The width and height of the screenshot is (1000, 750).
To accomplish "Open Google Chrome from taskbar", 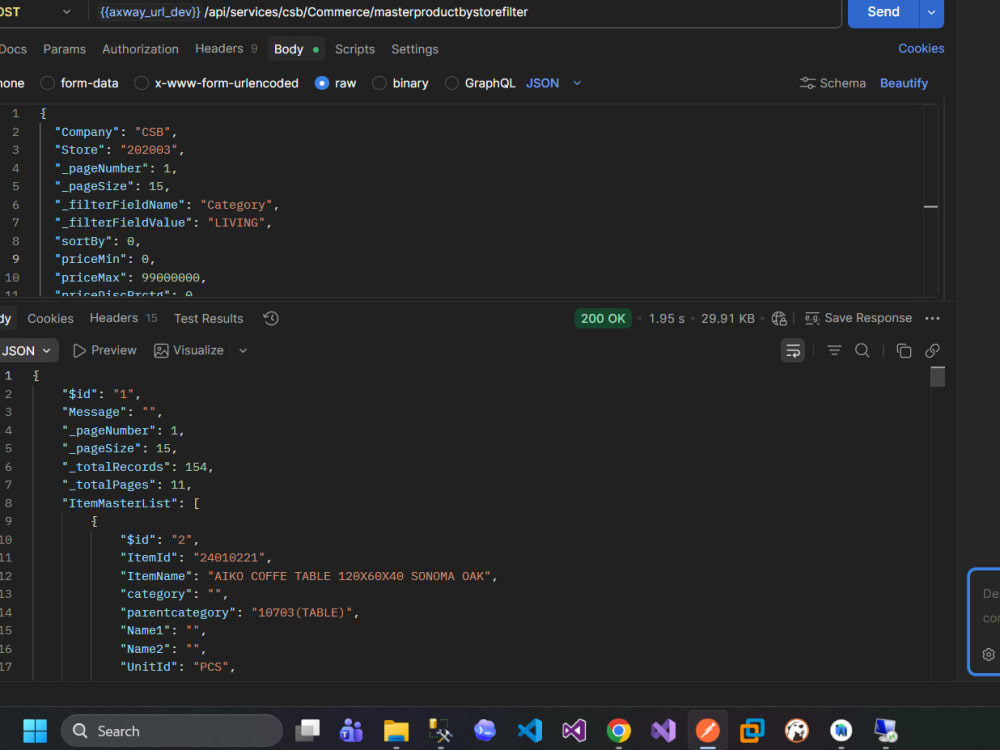I will click(x=619, y=730).
